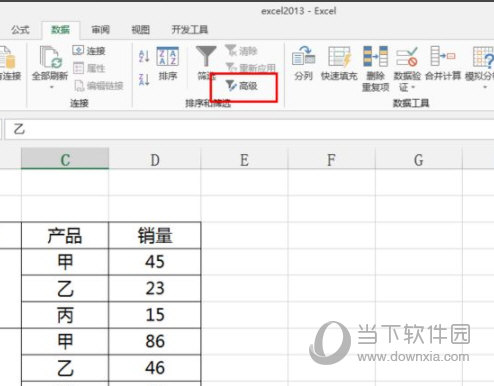The image size is (494, 386).
Task: Open the custom Sort dialog
Action: 167,63
